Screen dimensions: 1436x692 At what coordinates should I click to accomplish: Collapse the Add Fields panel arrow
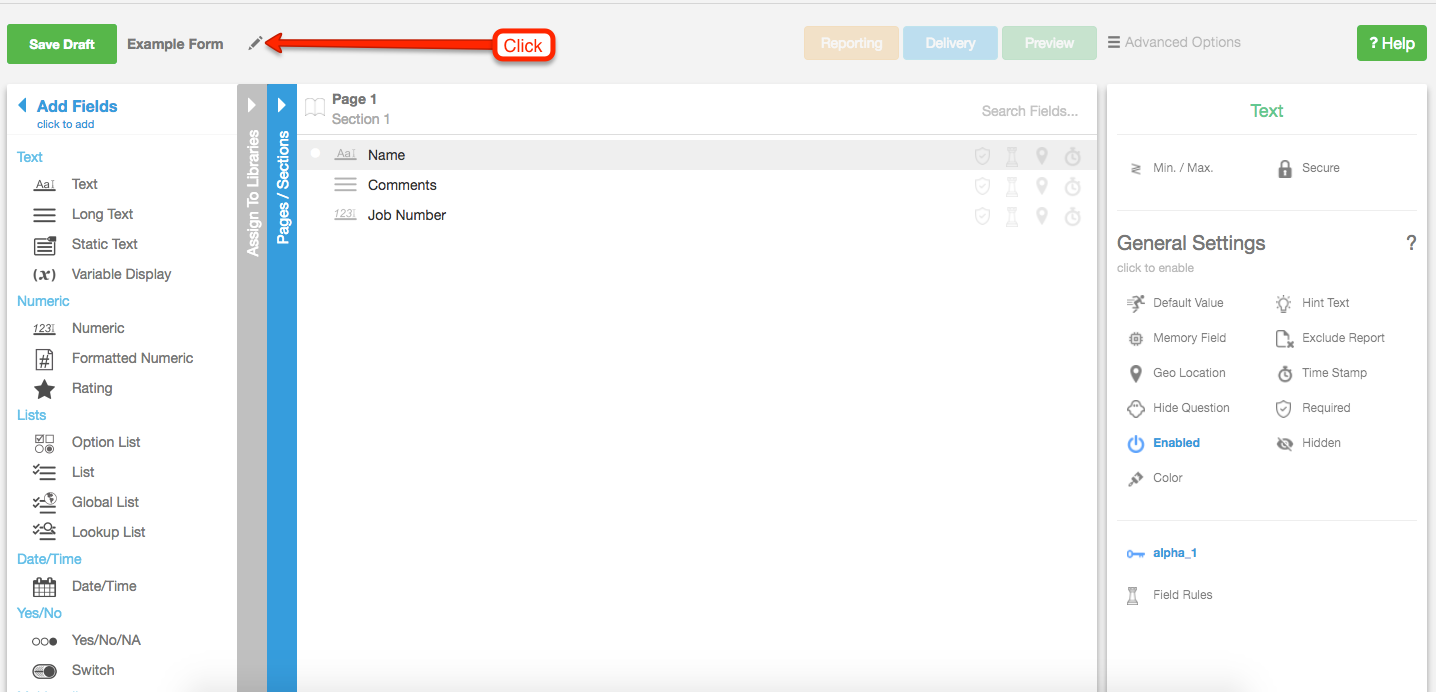click(22, 106)
